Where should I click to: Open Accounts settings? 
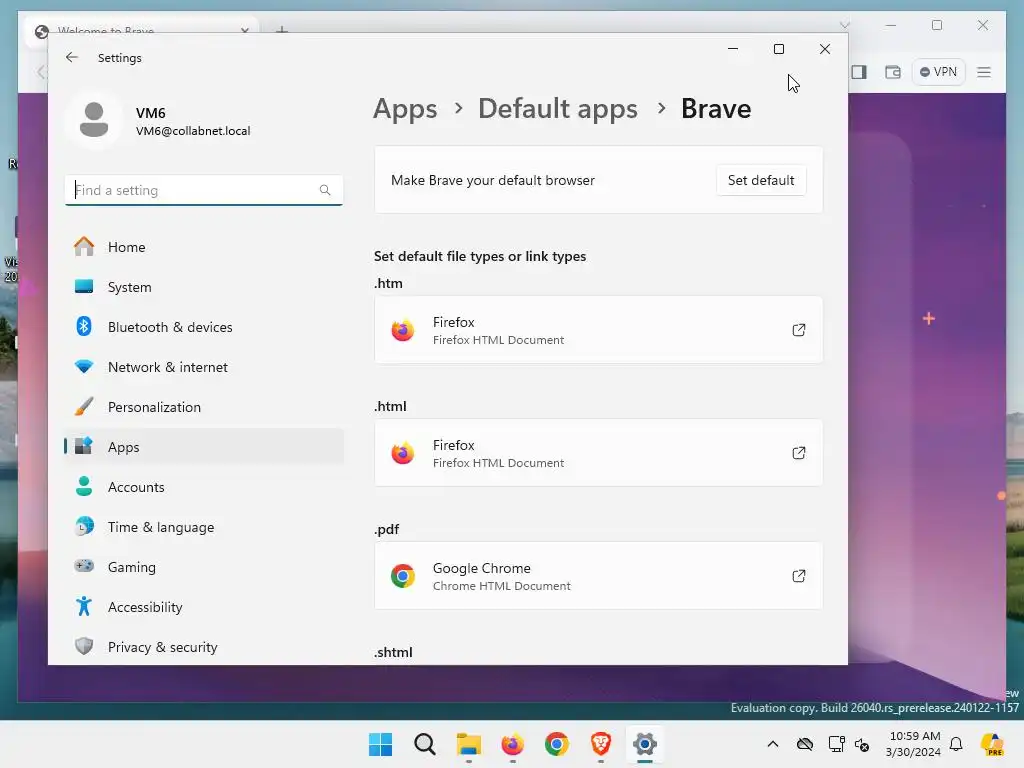[x=204, y=487]
